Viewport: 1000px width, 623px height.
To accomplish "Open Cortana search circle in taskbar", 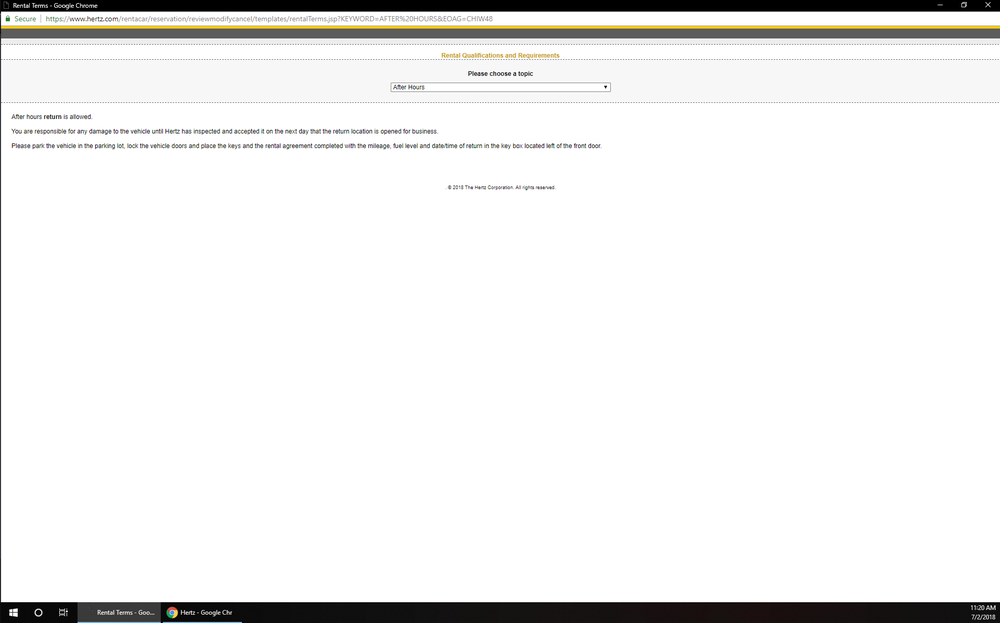I will [x=38, y=612].
